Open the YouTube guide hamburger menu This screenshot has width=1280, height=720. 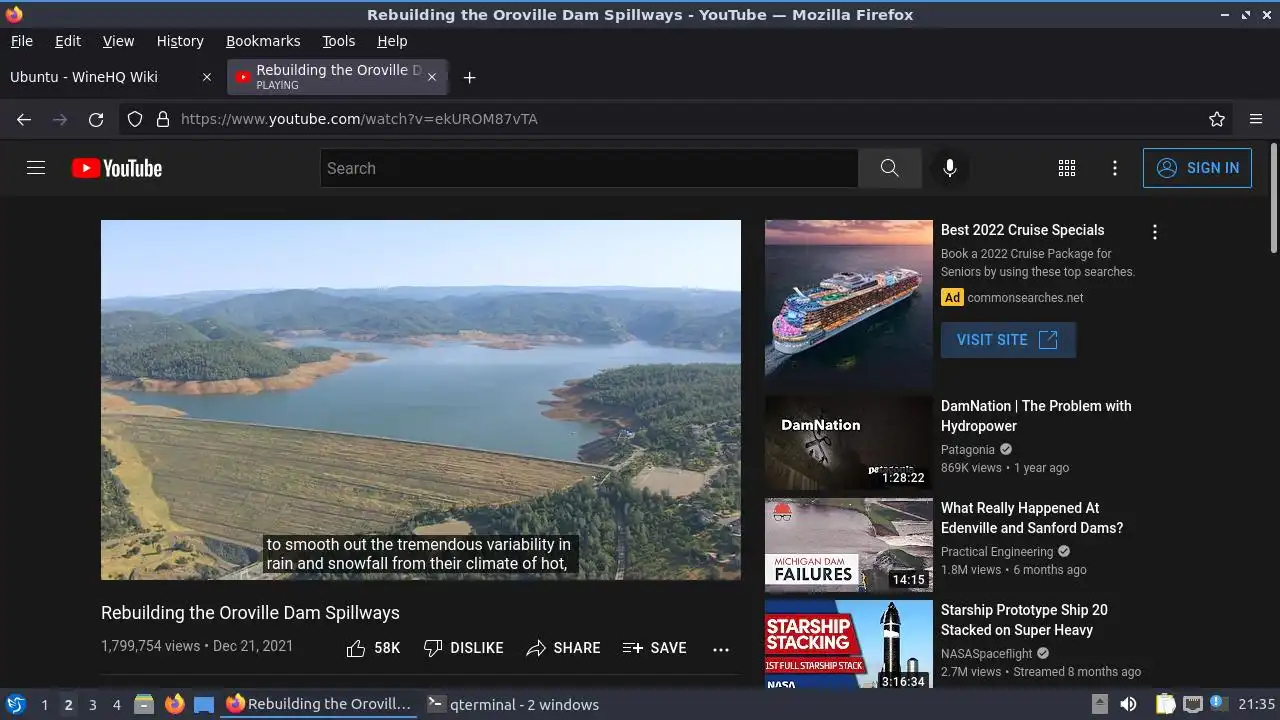coord(36,168)
